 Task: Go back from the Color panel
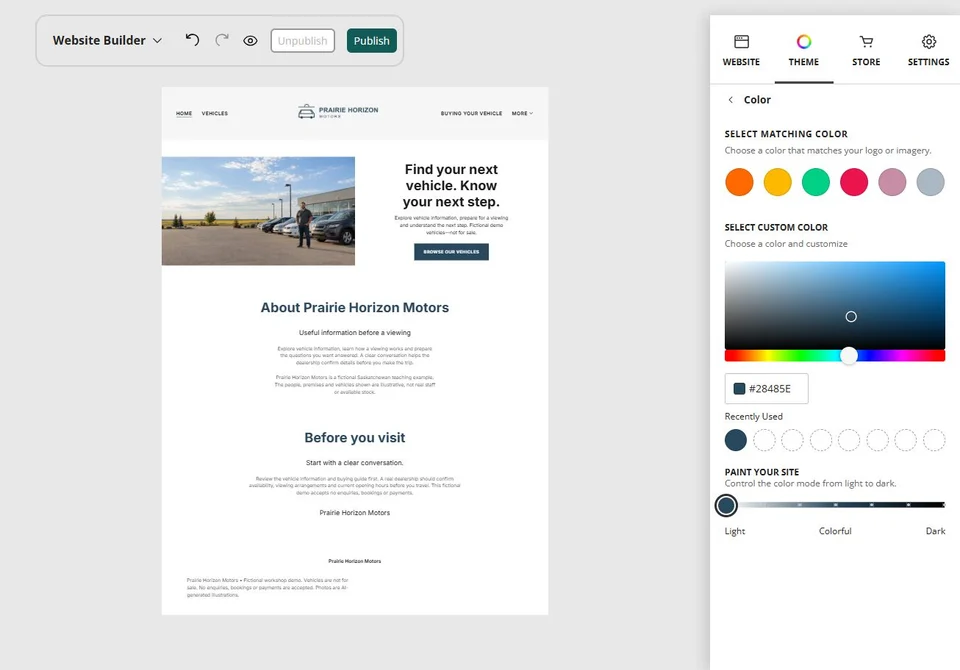click(x=730, y=100)
